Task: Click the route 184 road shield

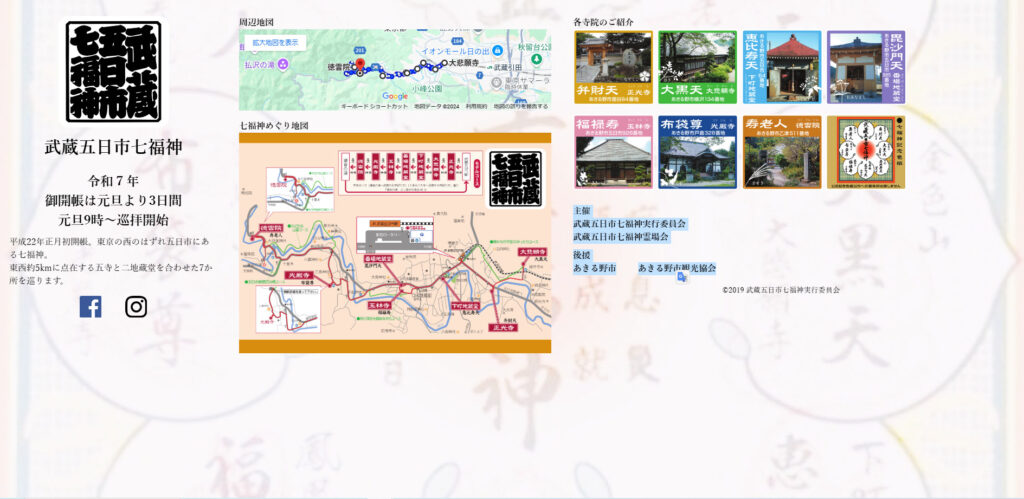Action: pyautogui.click(x=457, y=41)
